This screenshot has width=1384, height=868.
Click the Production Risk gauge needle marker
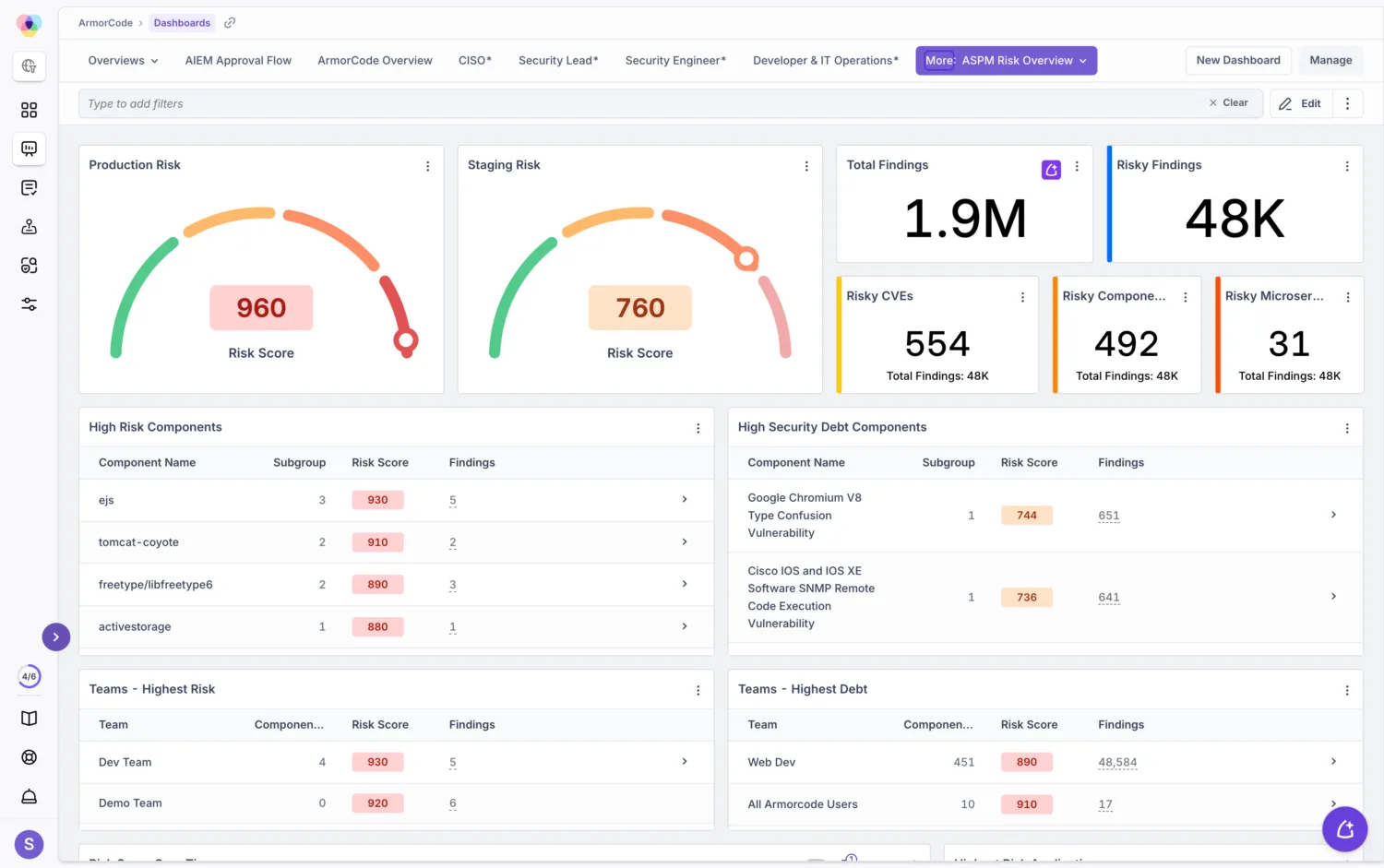click(x=405, y=341)
